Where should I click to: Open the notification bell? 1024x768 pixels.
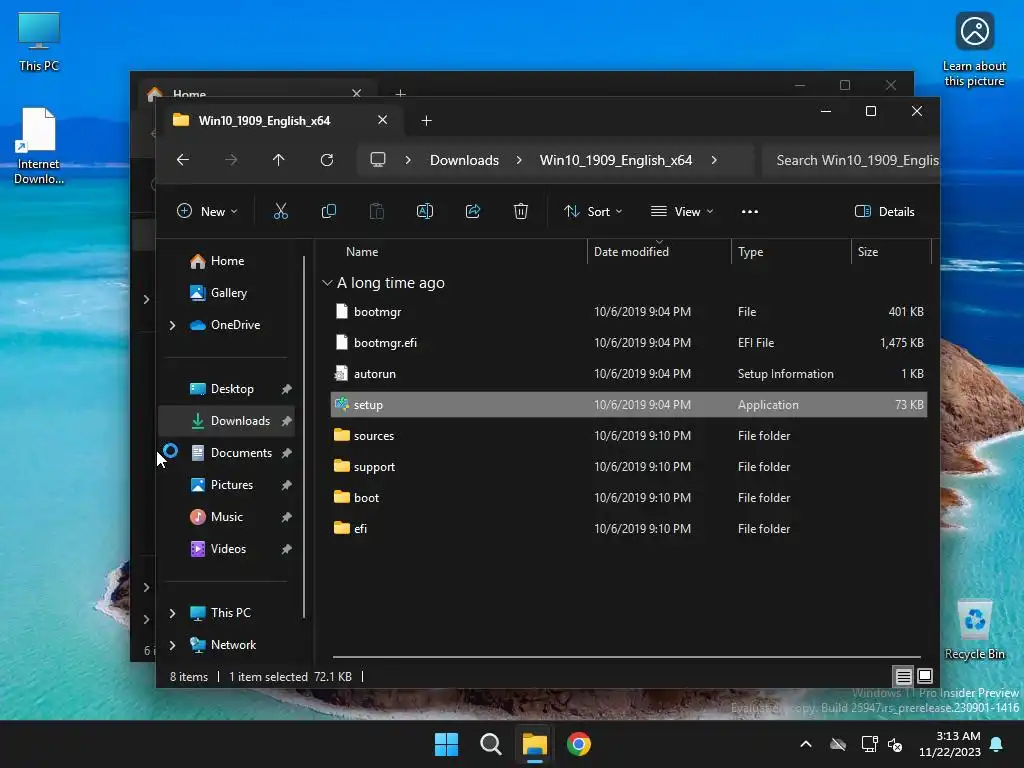coord(997,744)
